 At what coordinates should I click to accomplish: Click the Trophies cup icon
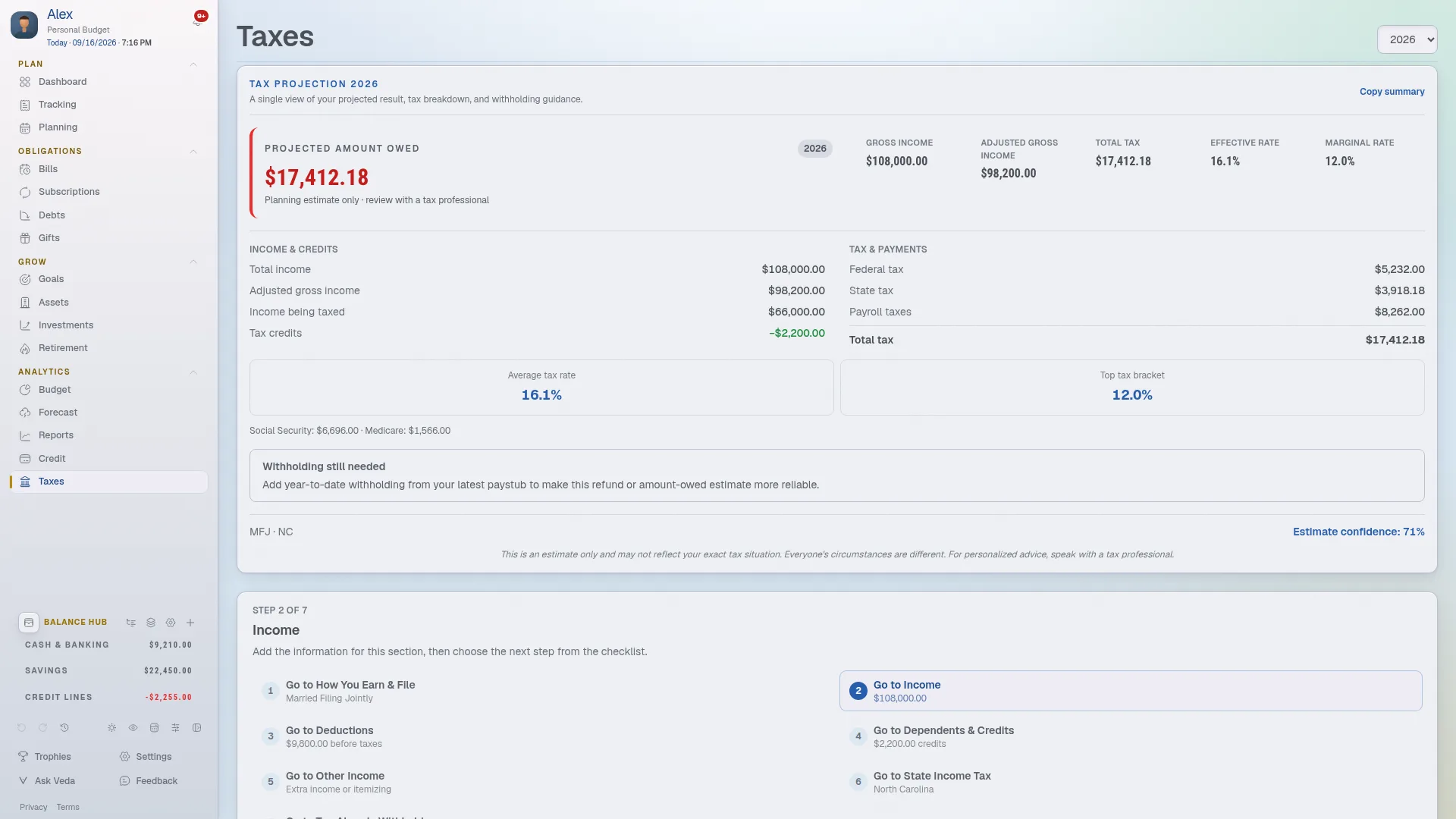pyautogui.click(x=23, y=757)
